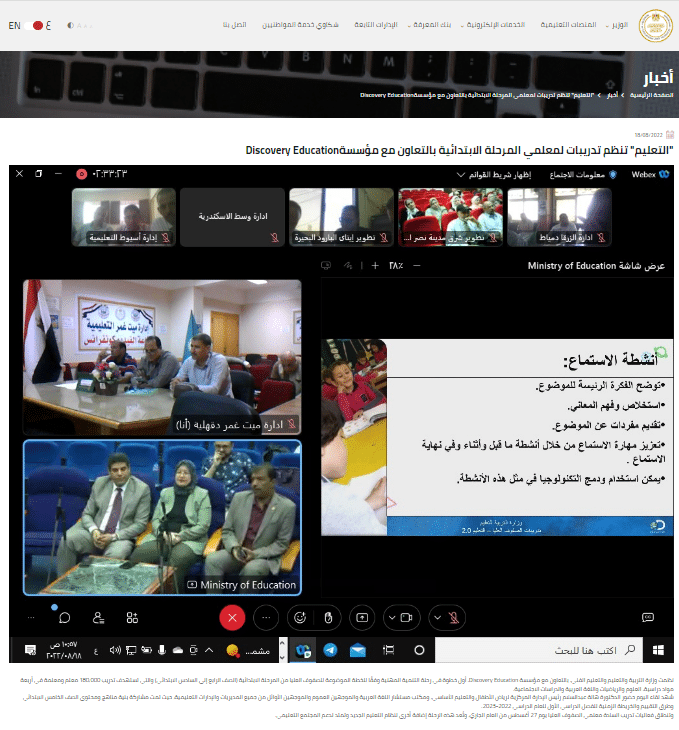Viewport: 679px width, 730px height.
Task: Select the ادارة وسط الاسكندرية tile
Action: (232, 217)
